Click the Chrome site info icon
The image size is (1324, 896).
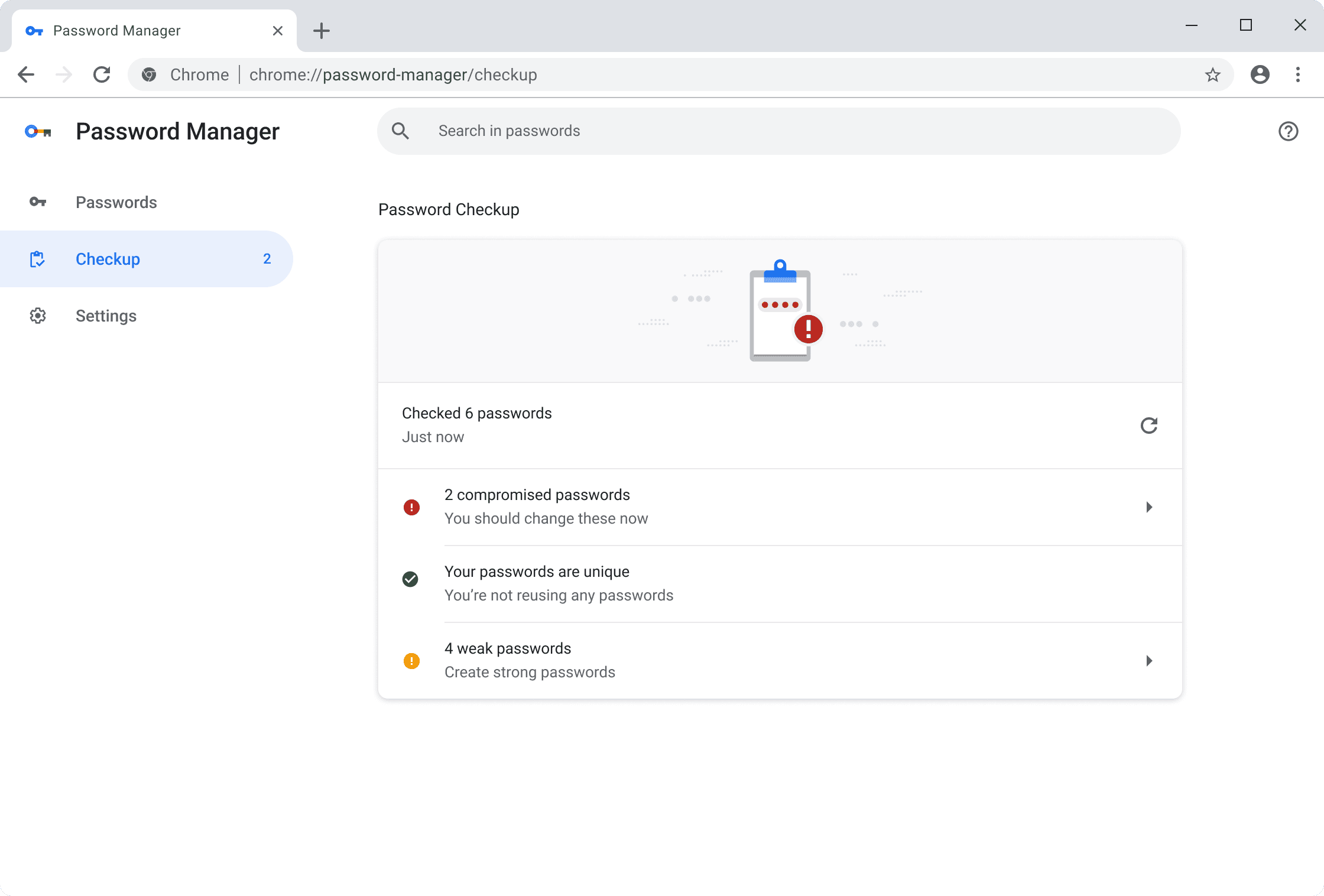click(x=150, y=75)
